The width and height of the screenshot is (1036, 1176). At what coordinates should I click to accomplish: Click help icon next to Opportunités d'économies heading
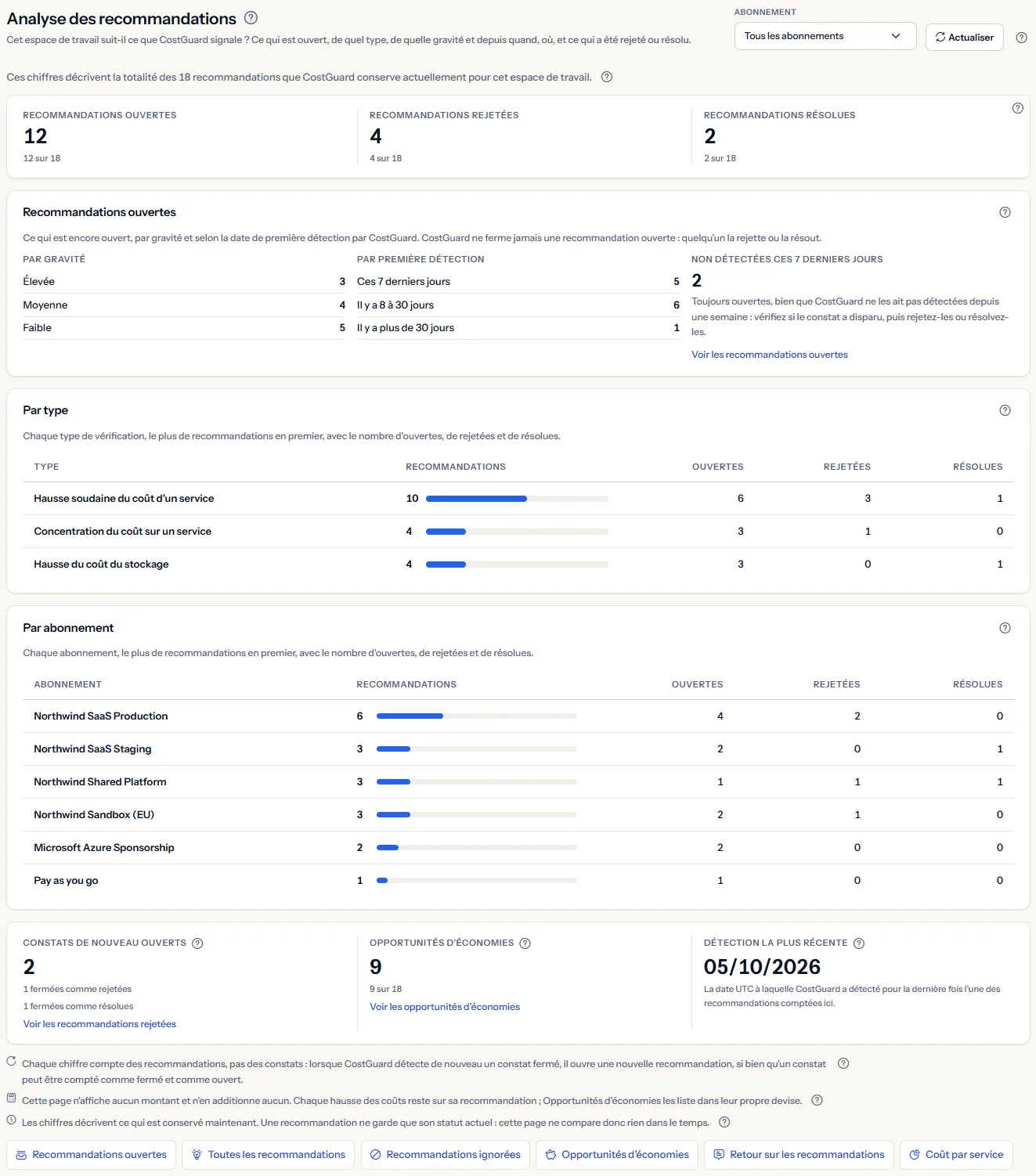tap(525, 943)
